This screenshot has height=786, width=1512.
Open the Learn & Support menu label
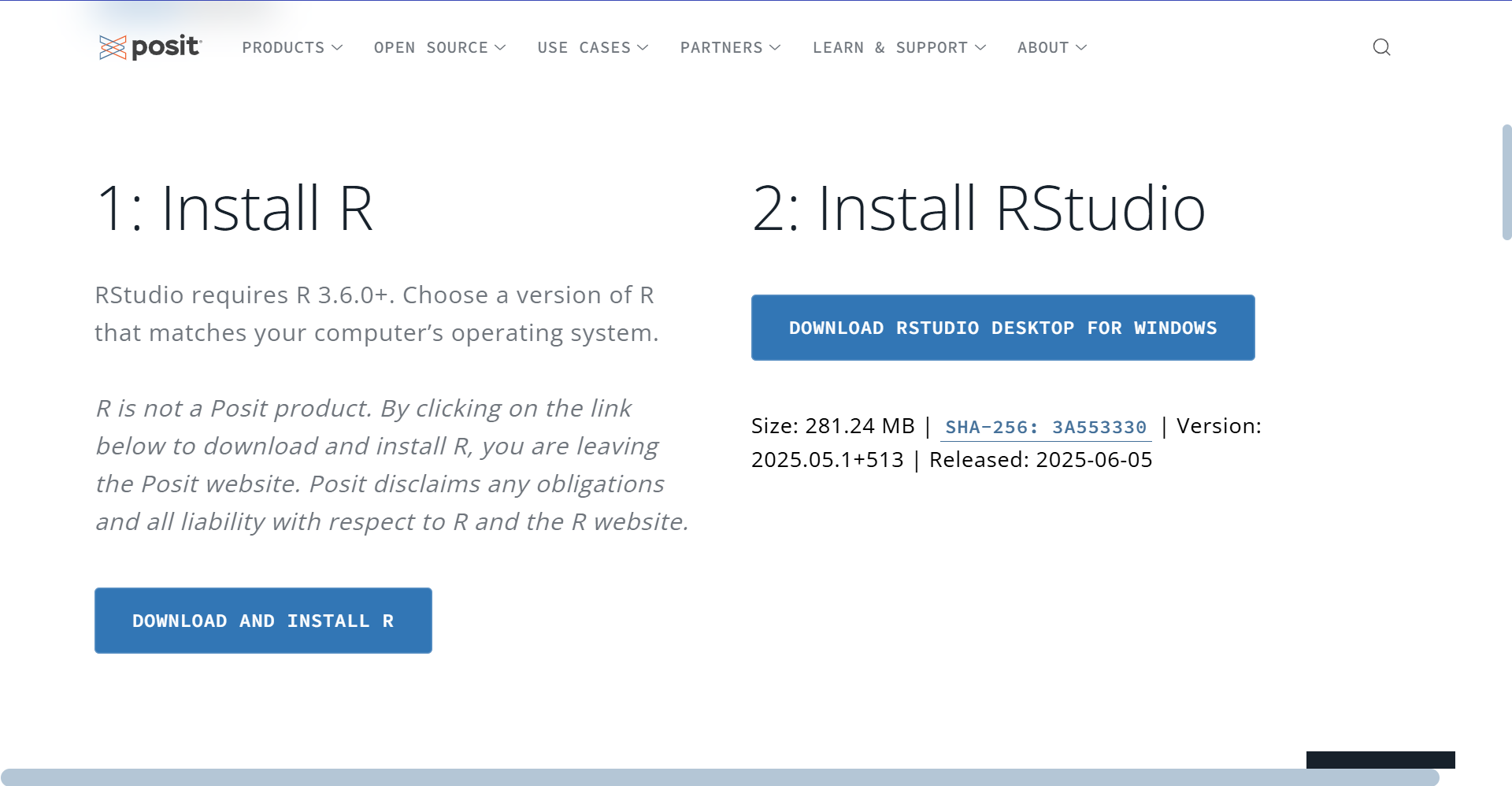(890, 48)
